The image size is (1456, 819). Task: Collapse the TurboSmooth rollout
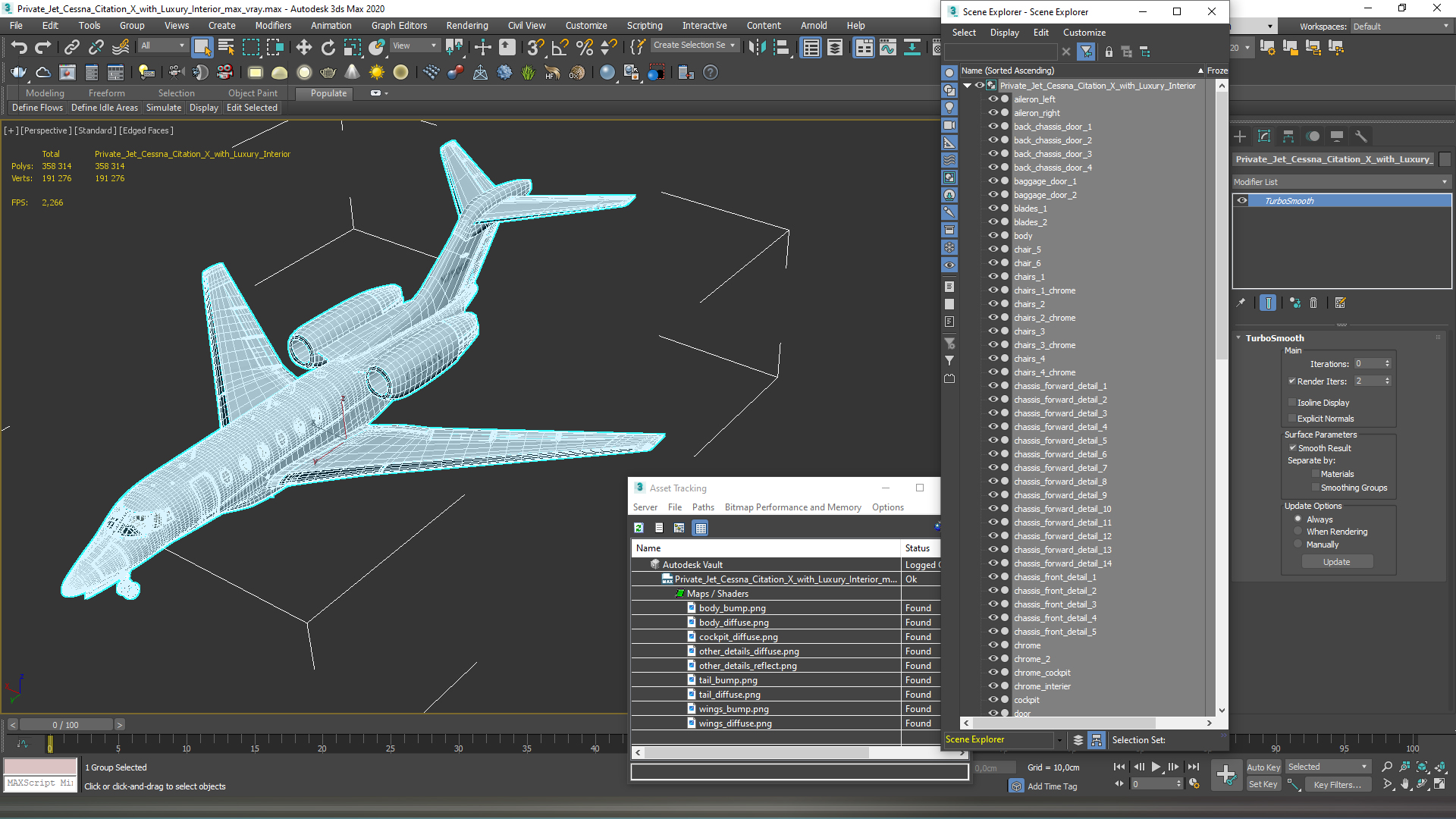pos(1238,338)
